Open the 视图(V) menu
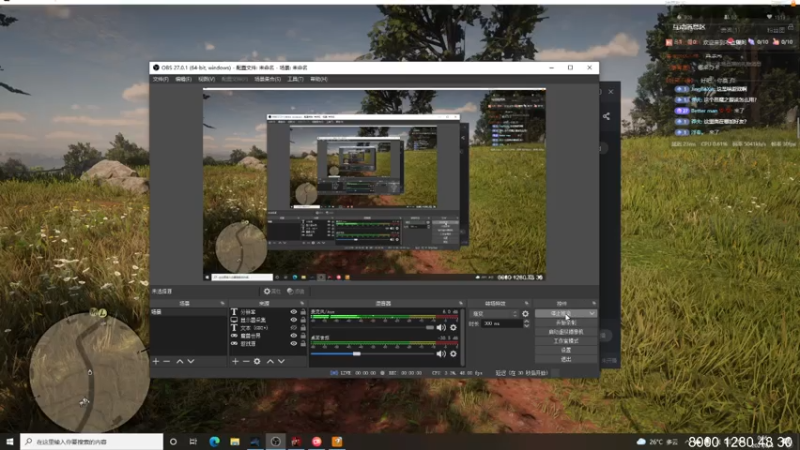 coord(206,79)
